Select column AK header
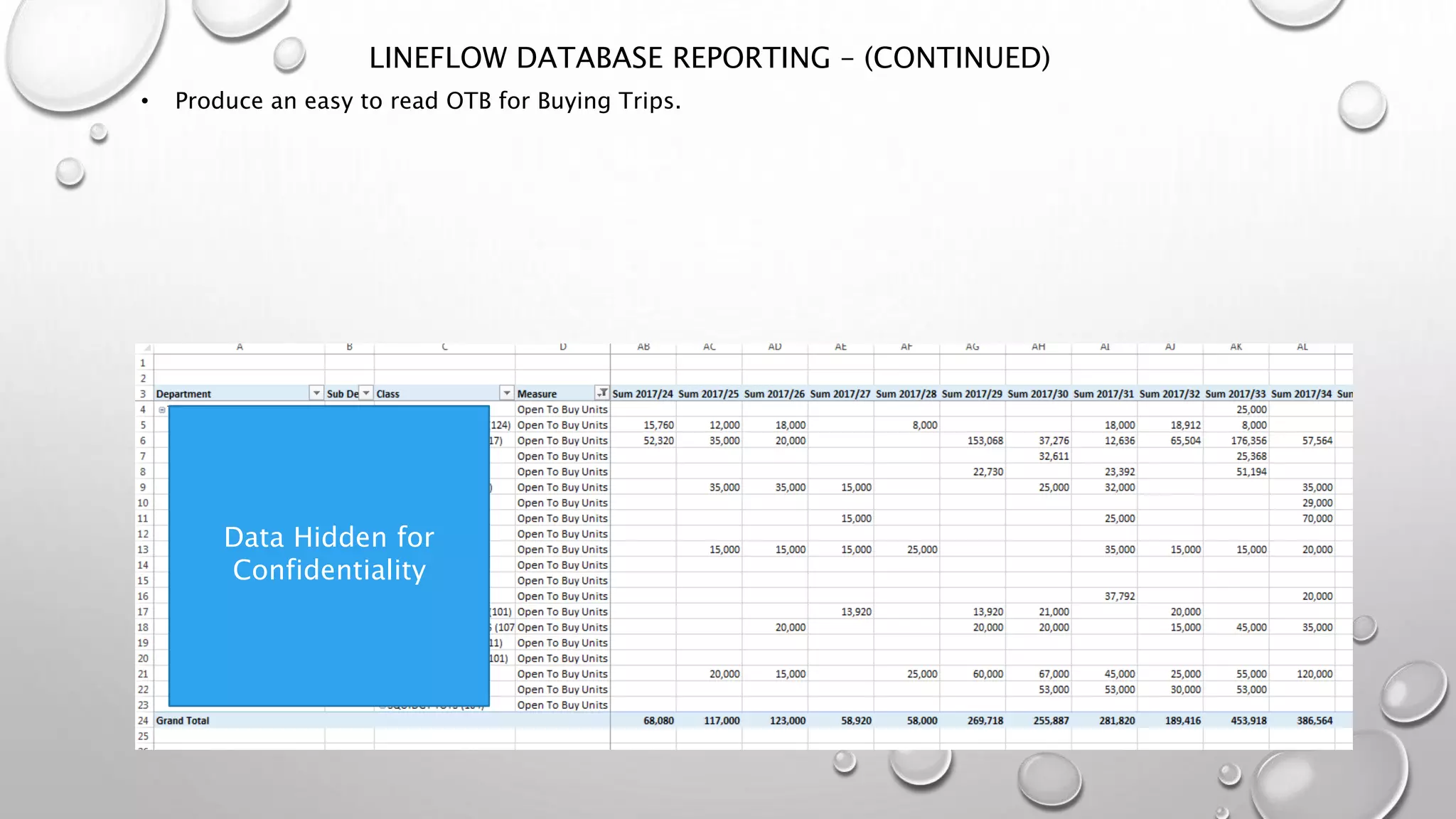Screen dimensions: 1456x819 [1236, 348]
